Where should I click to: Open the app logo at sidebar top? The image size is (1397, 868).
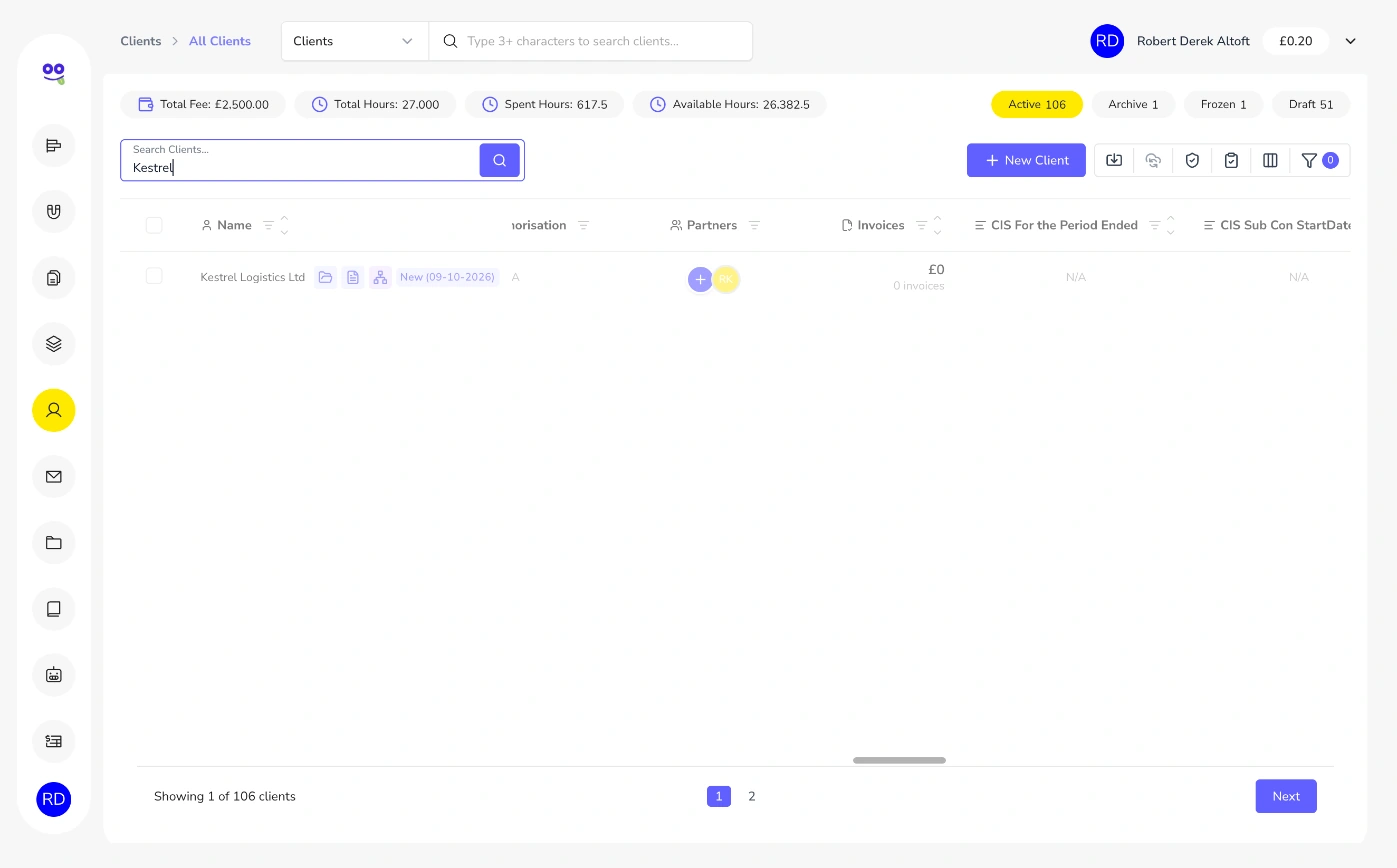pos(54,73)
